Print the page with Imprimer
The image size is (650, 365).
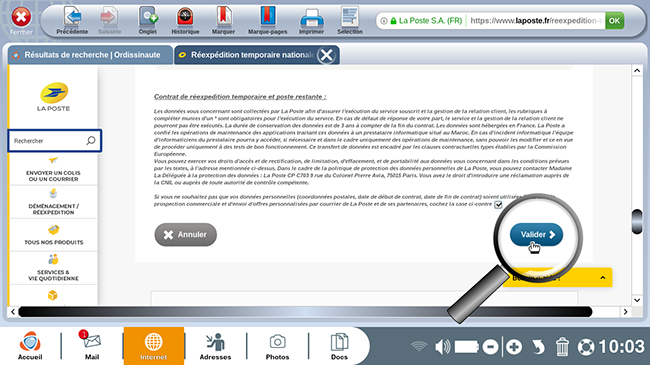pyautogui.click(x=311, y=21)
